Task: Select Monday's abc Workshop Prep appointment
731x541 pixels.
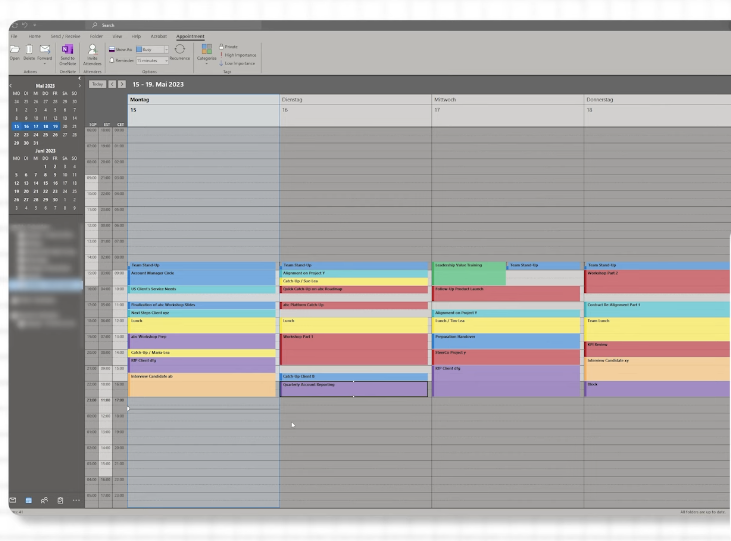Action: coord(202,341)
